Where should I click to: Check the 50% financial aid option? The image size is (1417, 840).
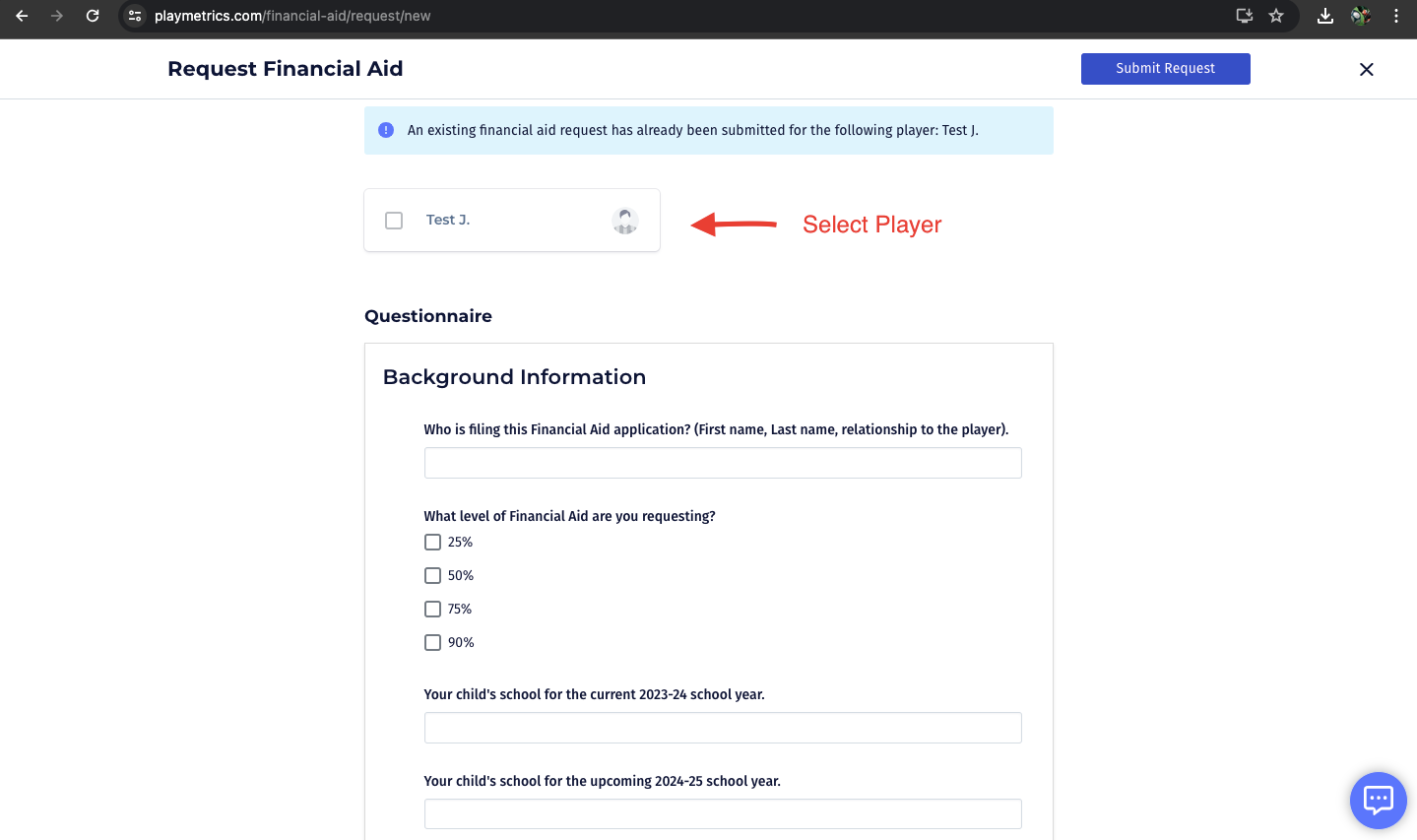point(432,575)
